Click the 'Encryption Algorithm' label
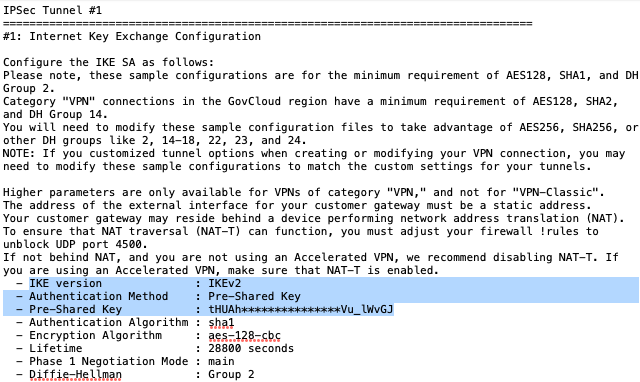This screenshot has height=382, width=640. coord(95,335)
